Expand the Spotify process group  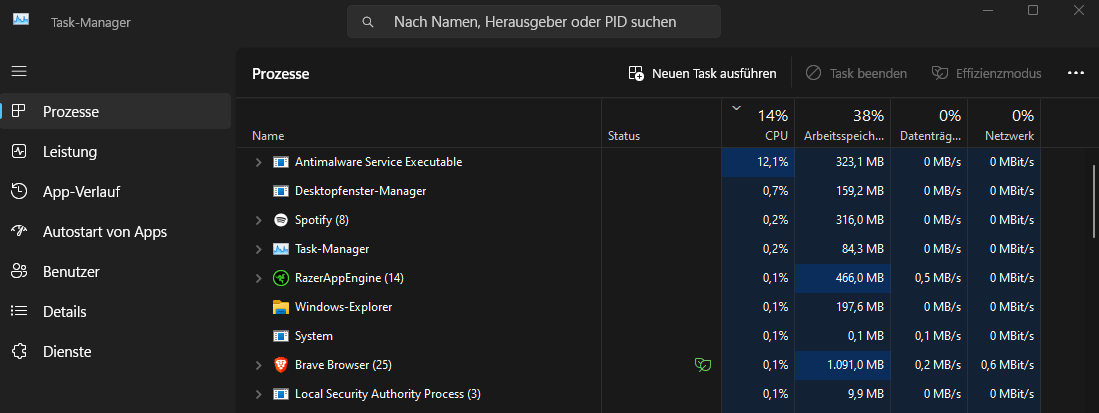tap(258, 220)
